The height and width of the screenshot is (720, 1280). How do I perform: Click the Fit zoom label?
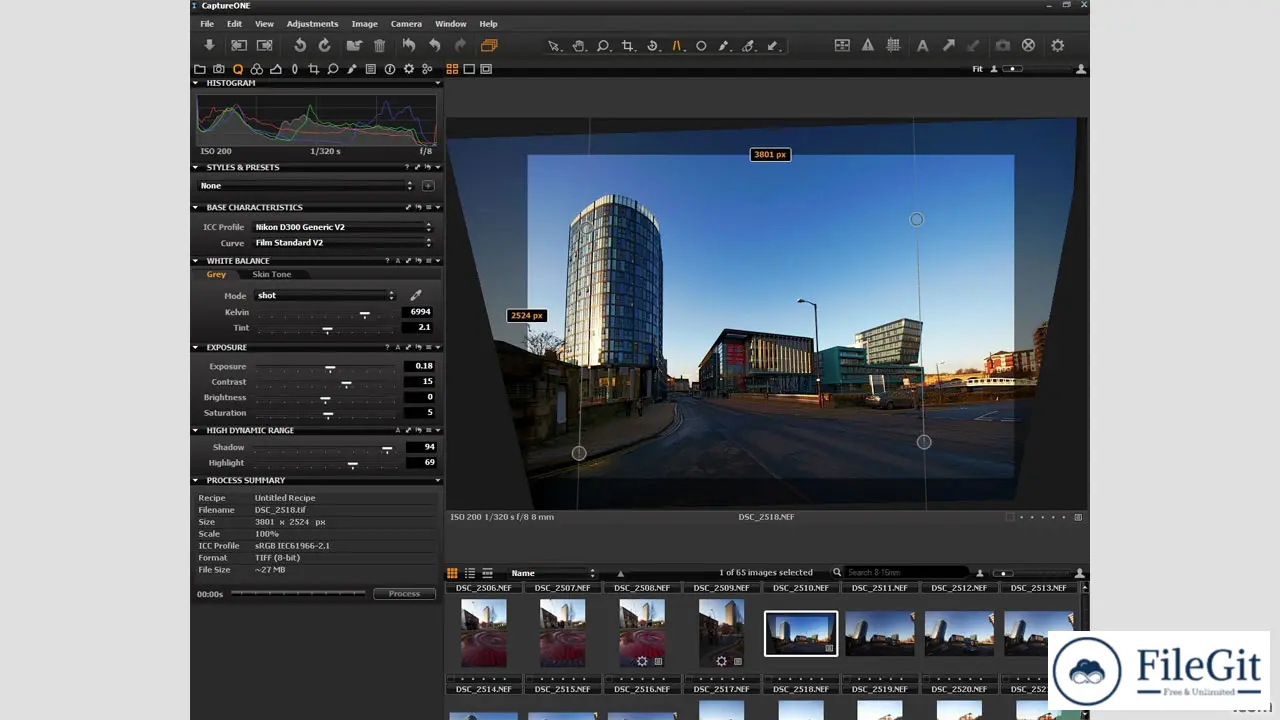pos(977,69)
